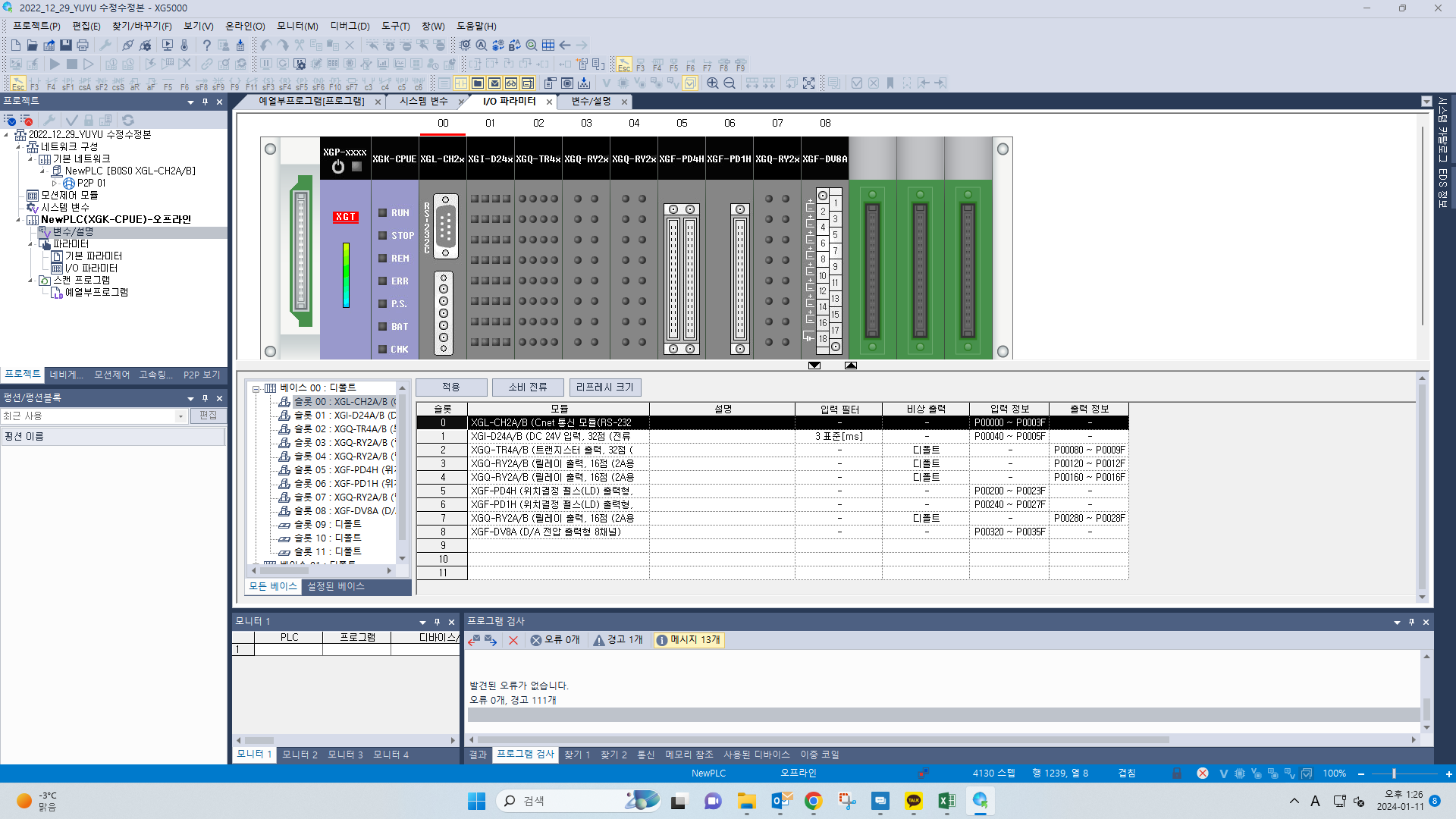Collapse the 스캔 프로그램 tree node
The width and height of the screenshot is (1456, 819).
tap(30, 281)
